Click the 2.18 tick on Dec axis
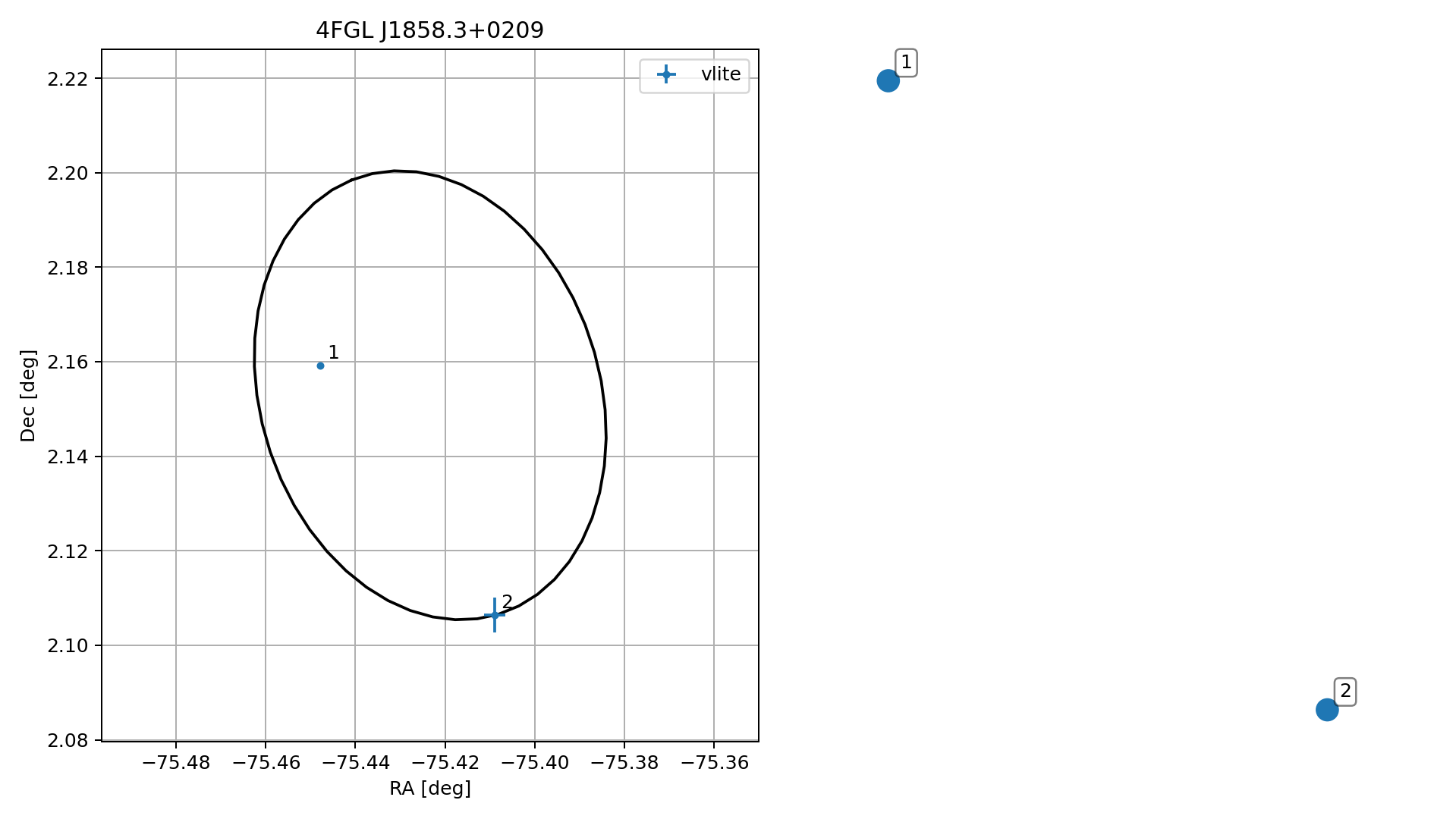 coord(68,268)
